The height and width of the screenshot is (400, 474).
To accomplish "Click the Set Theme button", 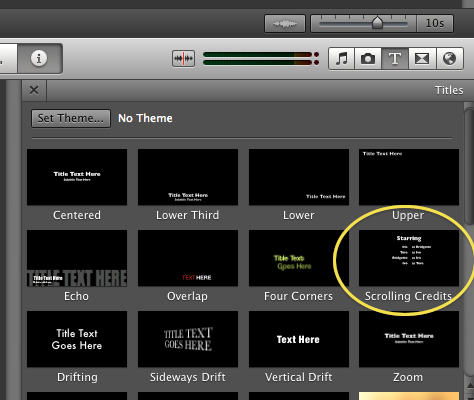I will [x=71, y=118].
